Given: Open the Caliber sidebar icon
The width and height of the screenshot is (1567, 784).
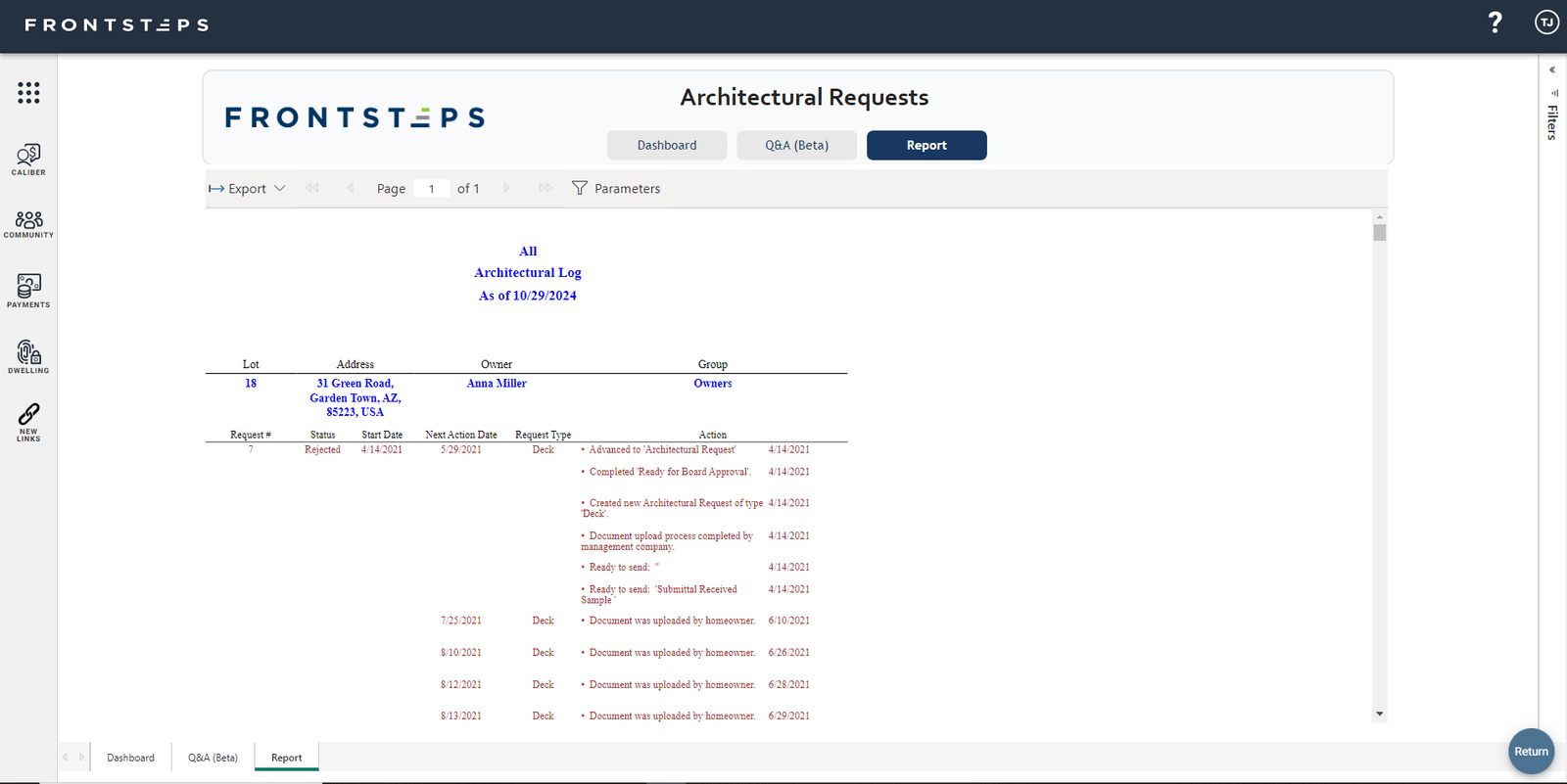Looking at the screenshot, I should (28, 160).
